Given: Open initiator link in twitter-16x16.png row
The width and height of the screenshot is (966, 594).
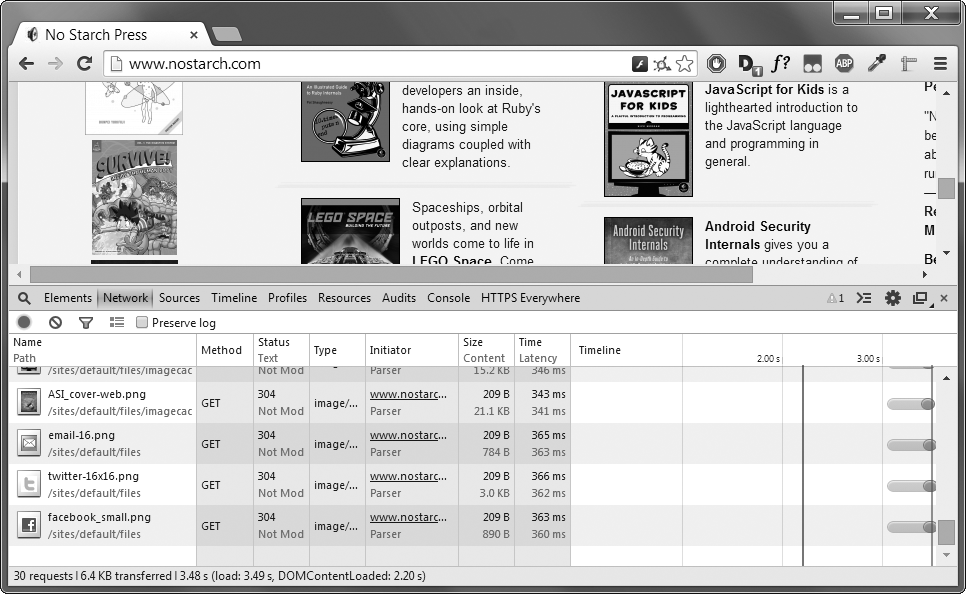Looking at the screenshot, I should click(x=408, y=476).
